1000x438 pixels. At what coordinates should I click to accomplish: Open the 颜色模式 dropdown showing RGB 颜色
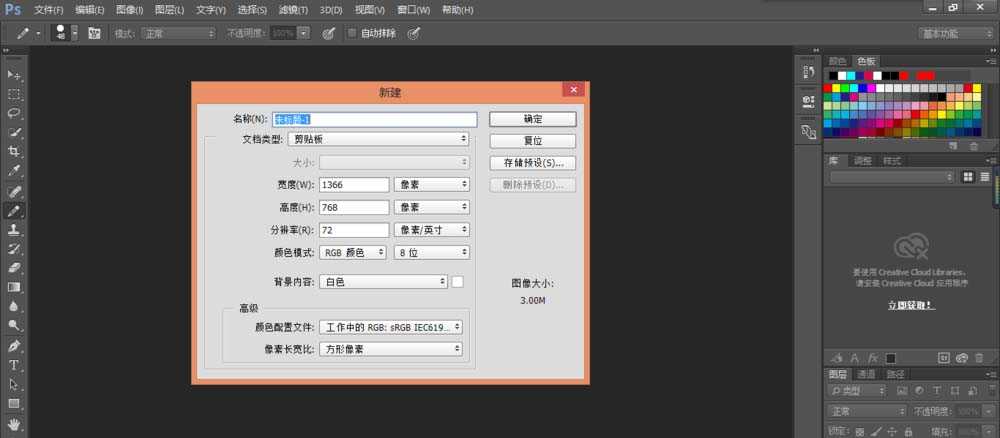pyautogui.click(x=353, y=253)
